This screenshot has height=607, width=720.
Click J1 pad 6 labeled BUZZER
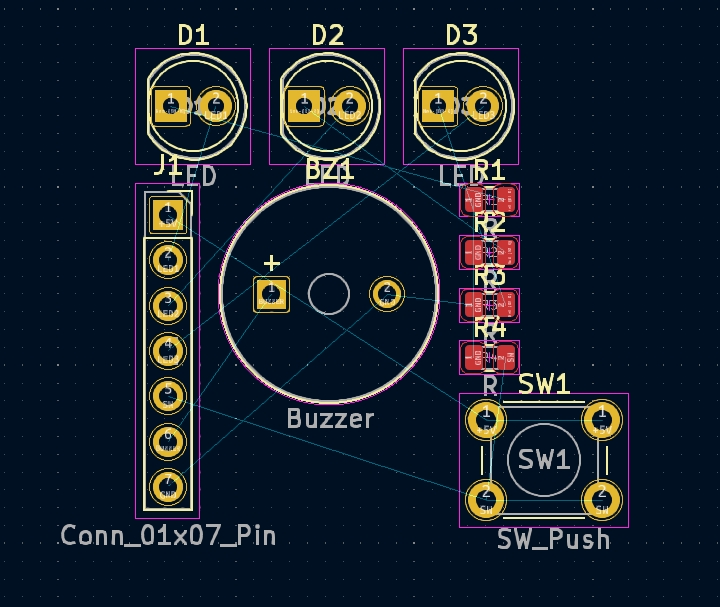click(168, 442)
